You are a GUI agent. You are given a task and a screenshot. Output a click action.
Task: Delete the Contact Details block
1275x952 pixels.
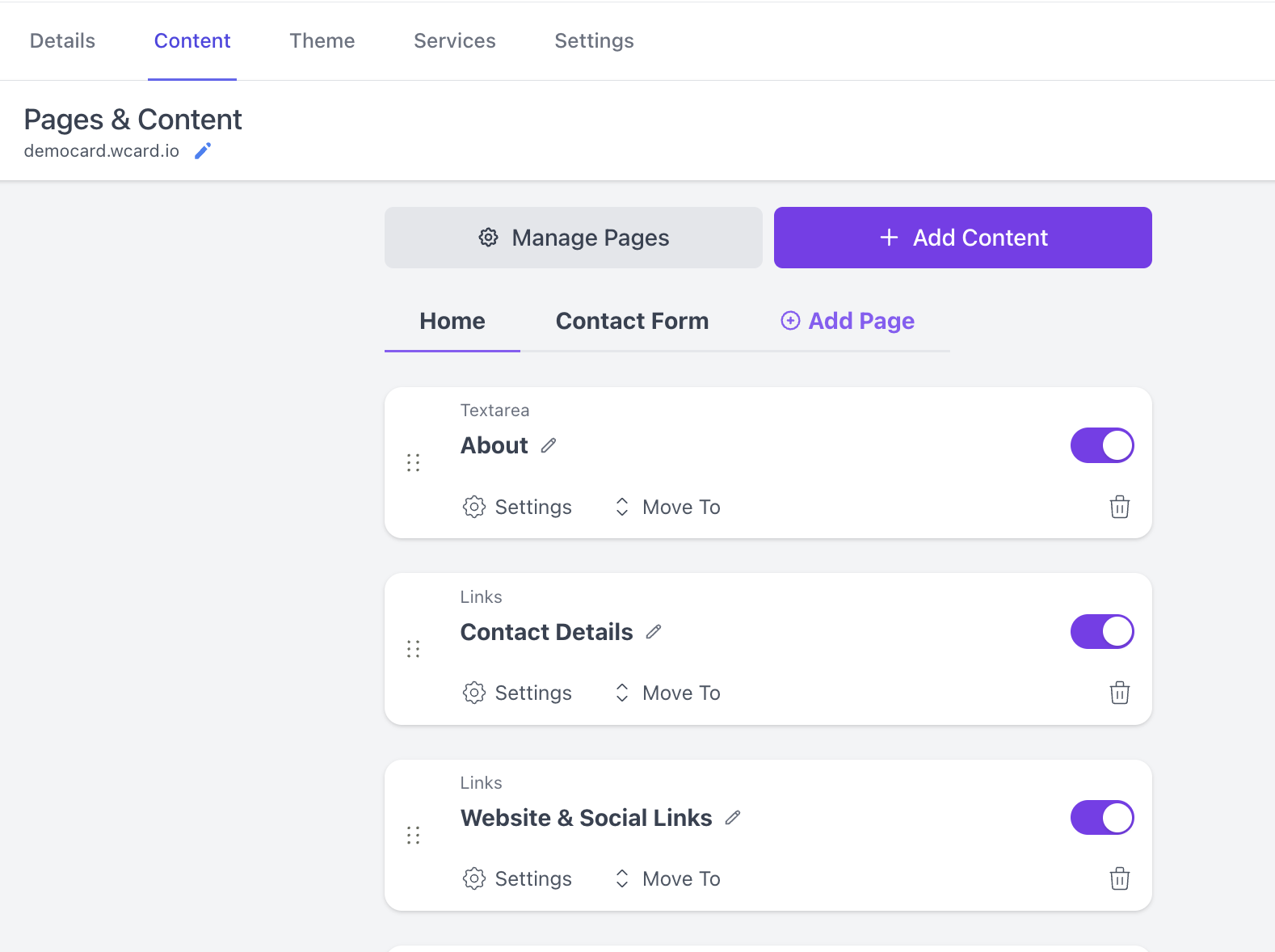tap(1119, 693)
